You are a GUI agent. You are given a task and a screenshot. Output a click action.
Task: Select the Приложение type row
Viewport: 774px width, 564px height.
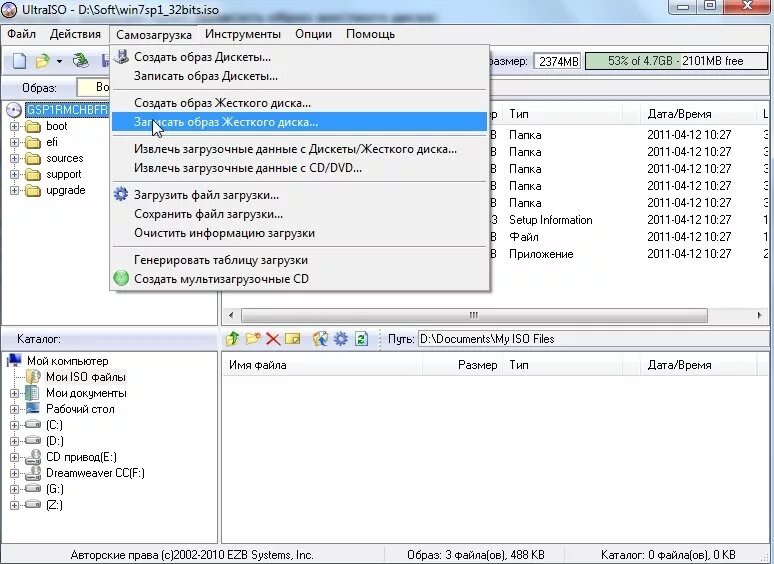541,254
